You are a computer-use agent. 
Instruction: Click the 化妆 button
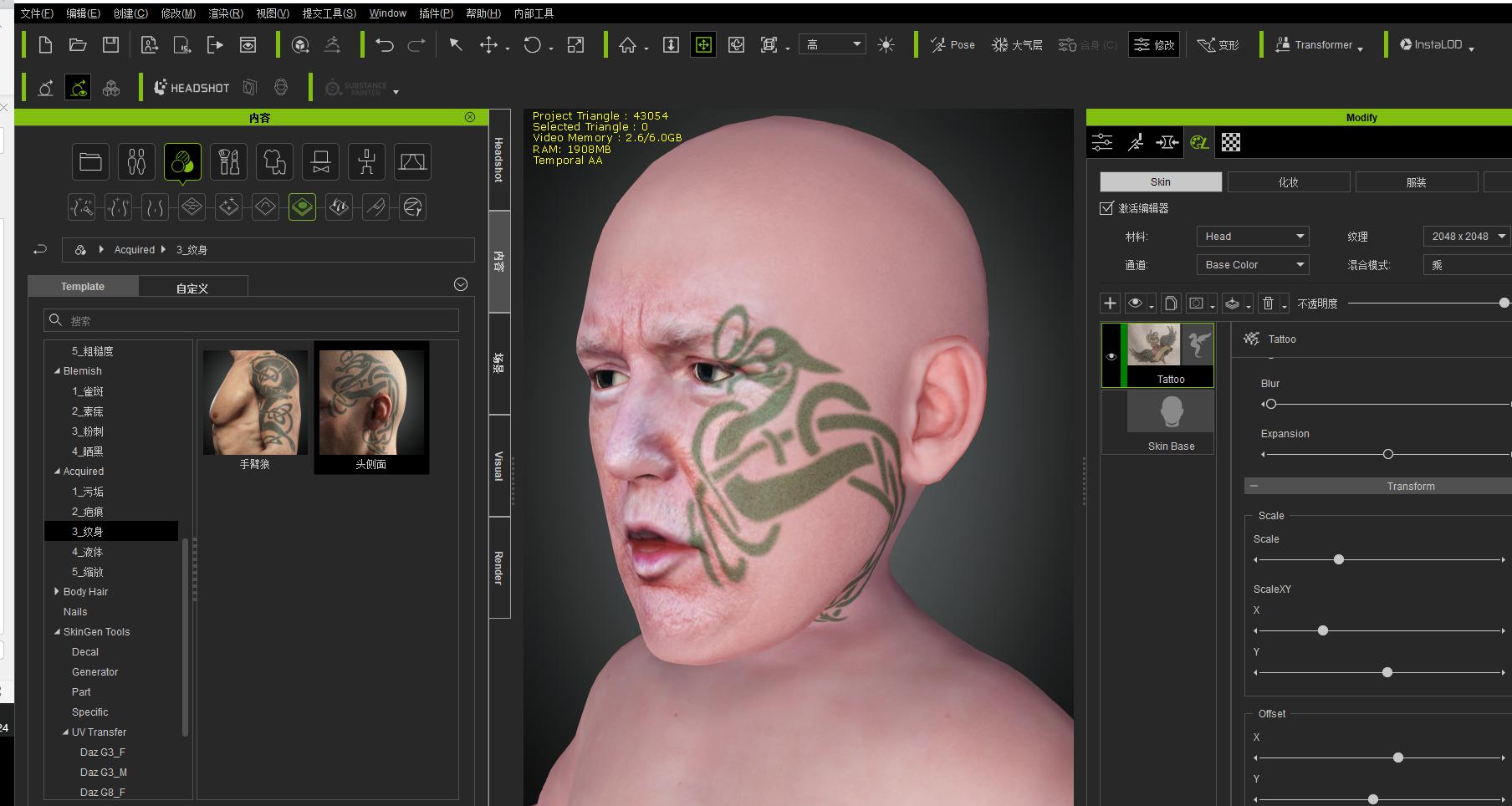coord(1289,182)
